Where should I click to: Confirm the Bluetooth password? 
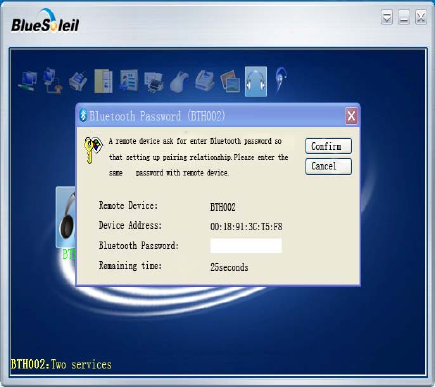(328, 146)
